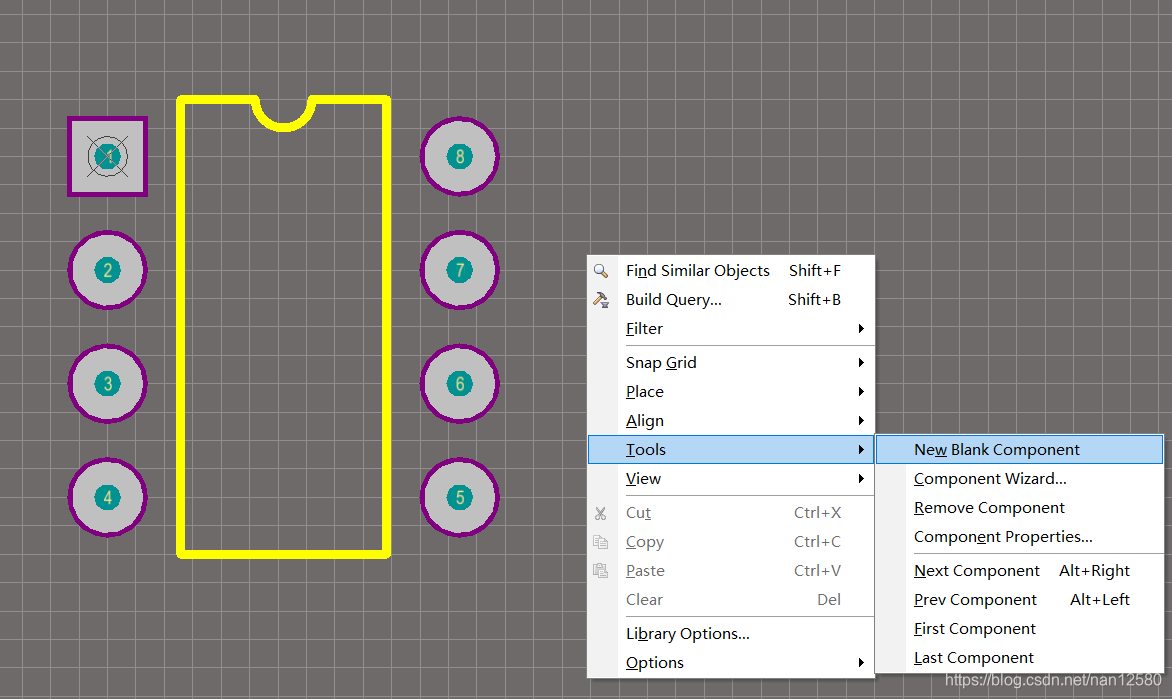Jump to Last Component

[x=1020, y=658]
